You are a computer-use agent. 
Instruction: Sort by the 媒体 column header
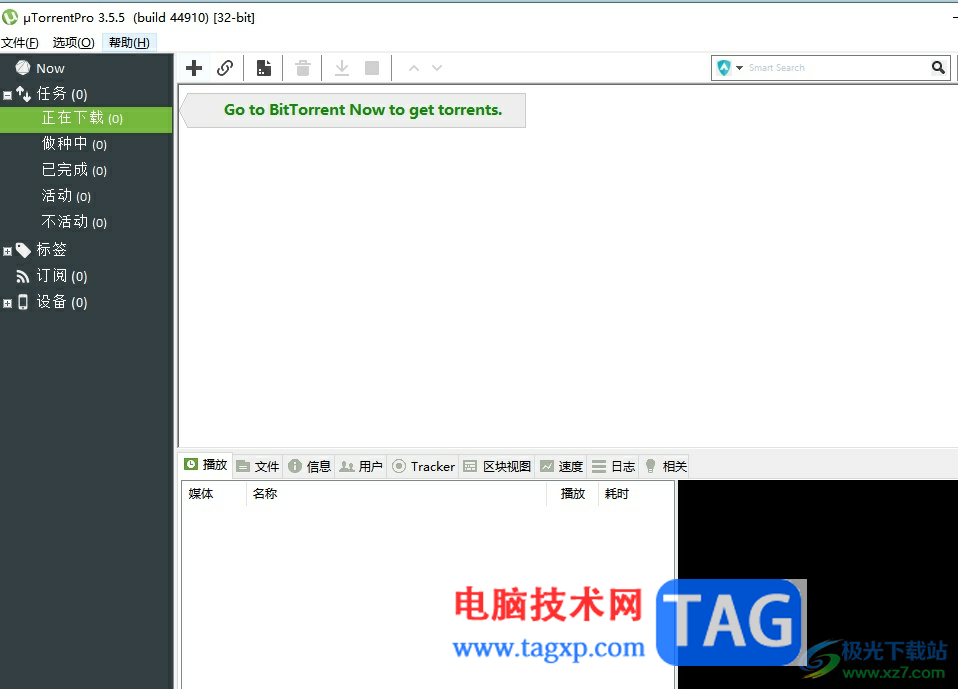pyautogui.click(x=214, y=494)
